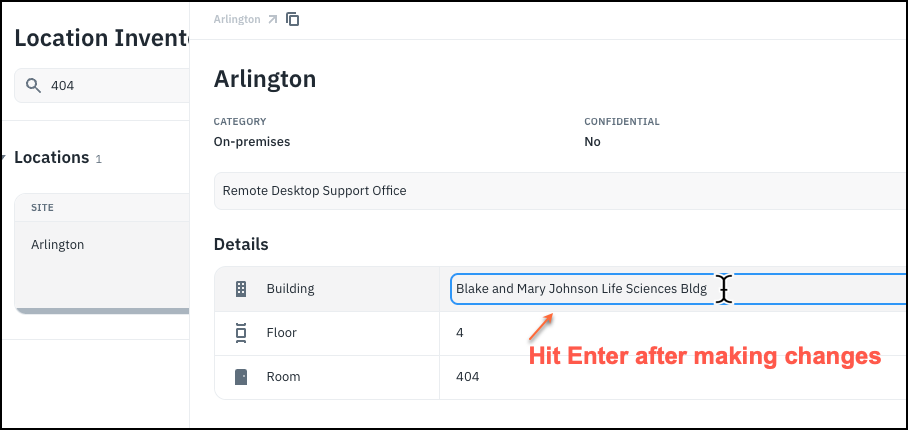
Task: Click the Room value 404
Action: pos(467,377)
